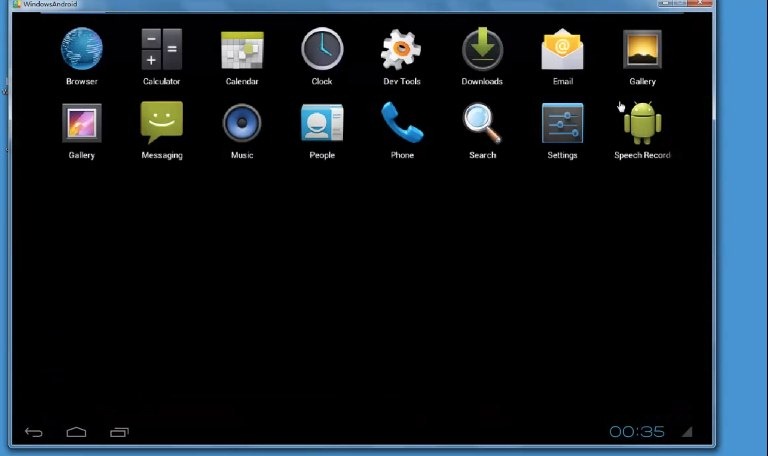The width and height of the screenshot is (768, 456).
Task: Click the WindowsAndroid title bar icon
Action: click(17, 4)
